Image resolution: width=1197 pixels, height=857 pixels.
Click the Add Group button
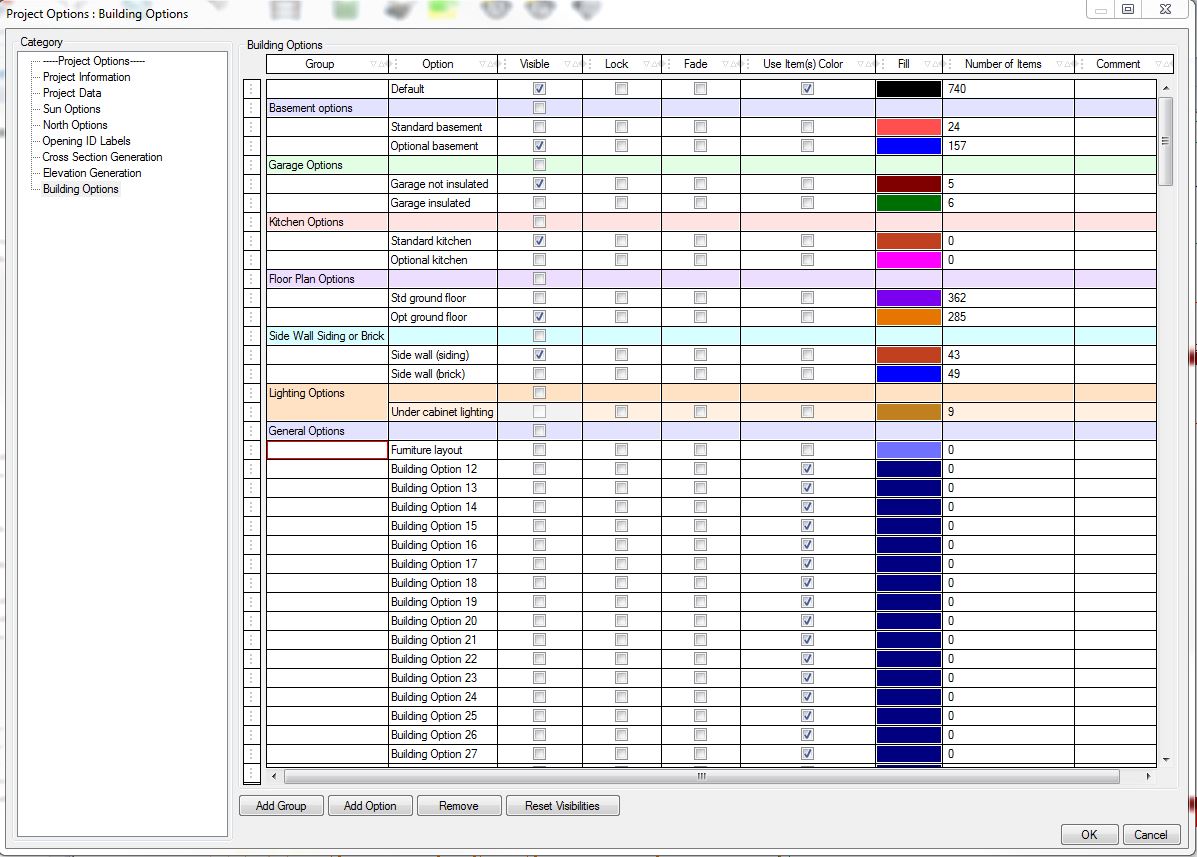click(280, 805)
